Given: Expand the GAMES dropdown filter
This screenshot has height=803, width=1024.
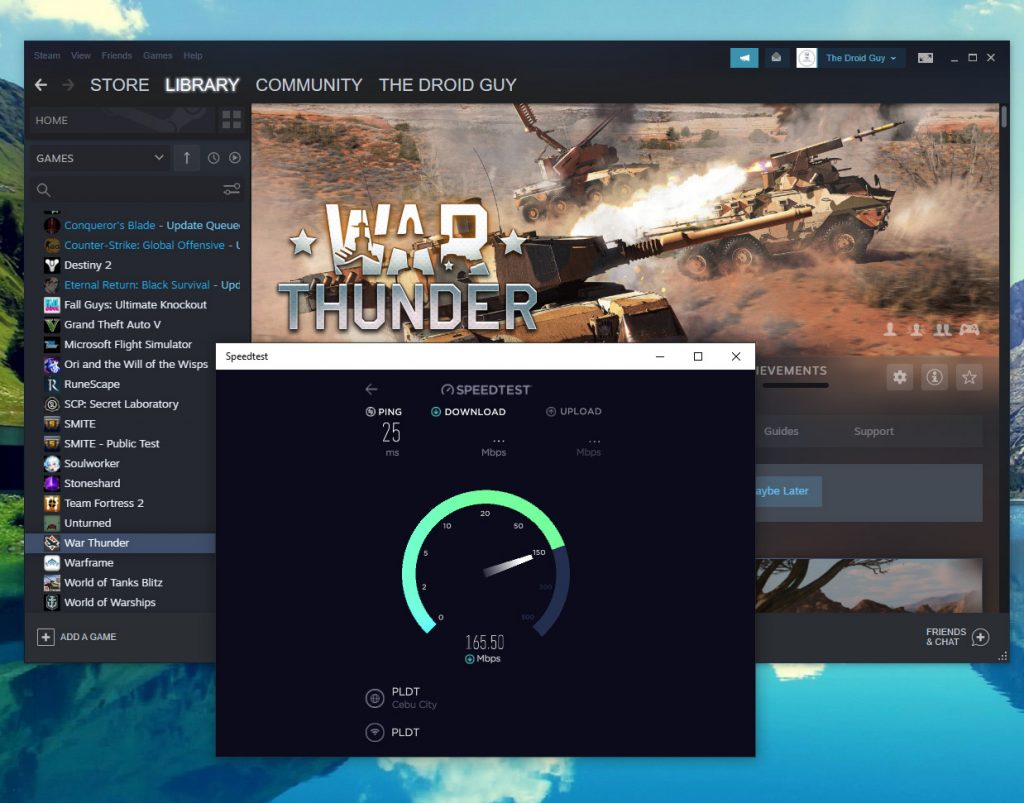Looking at the screenshot, I should [100, 158].
